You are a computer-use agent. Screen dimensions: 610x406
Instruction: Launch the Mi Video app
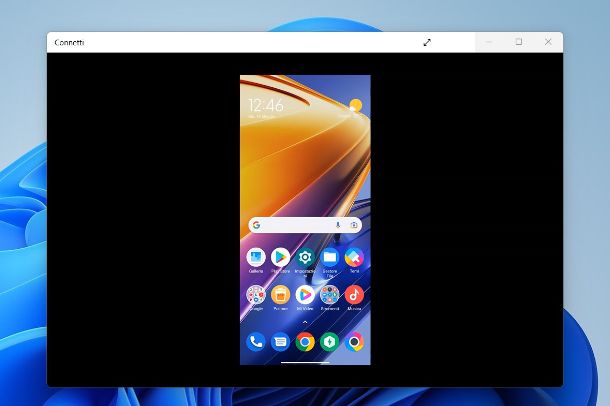point(305,295)
